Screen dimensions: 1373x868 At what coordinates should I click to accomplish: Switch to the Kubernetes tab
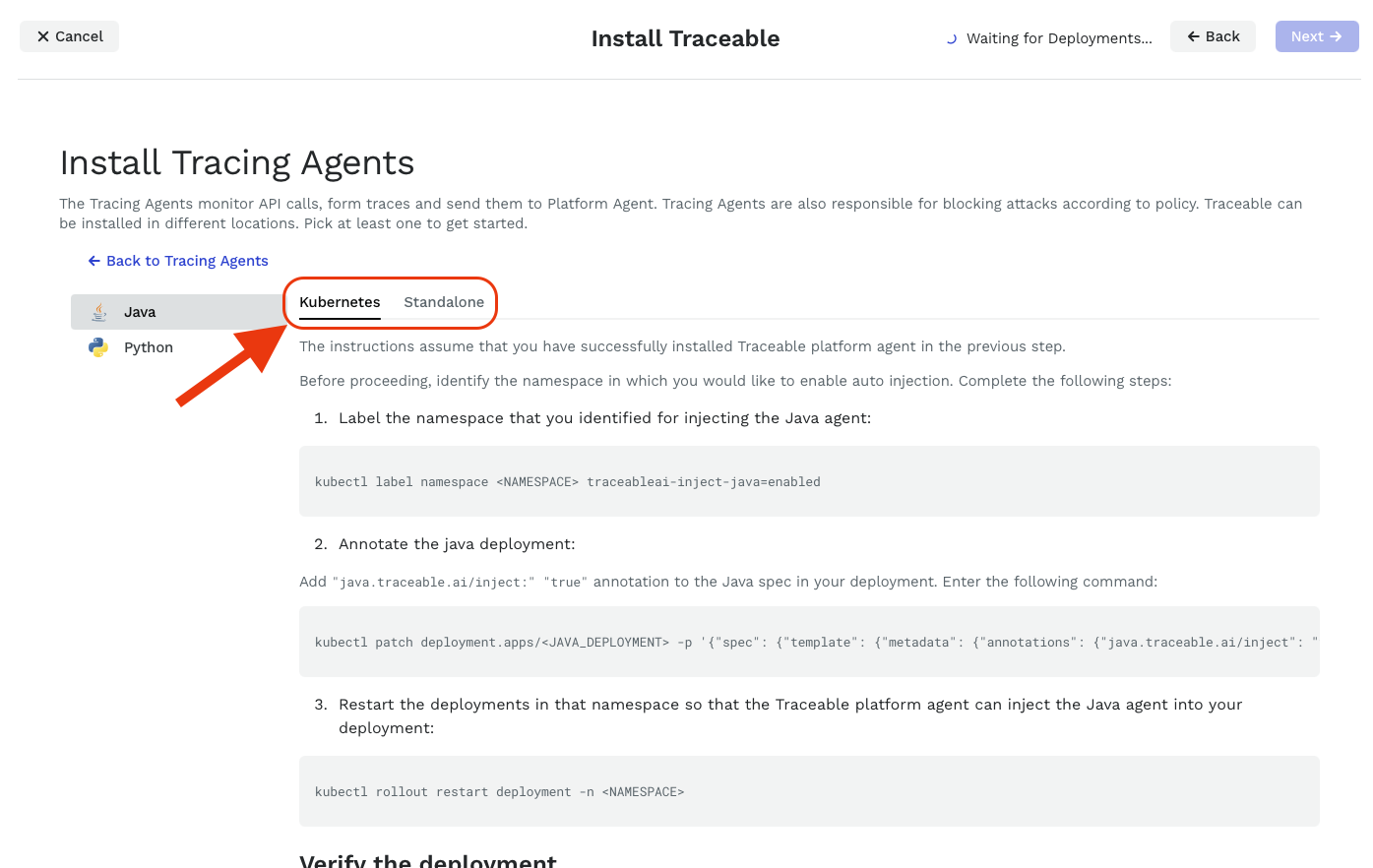(x=340, y=302)
